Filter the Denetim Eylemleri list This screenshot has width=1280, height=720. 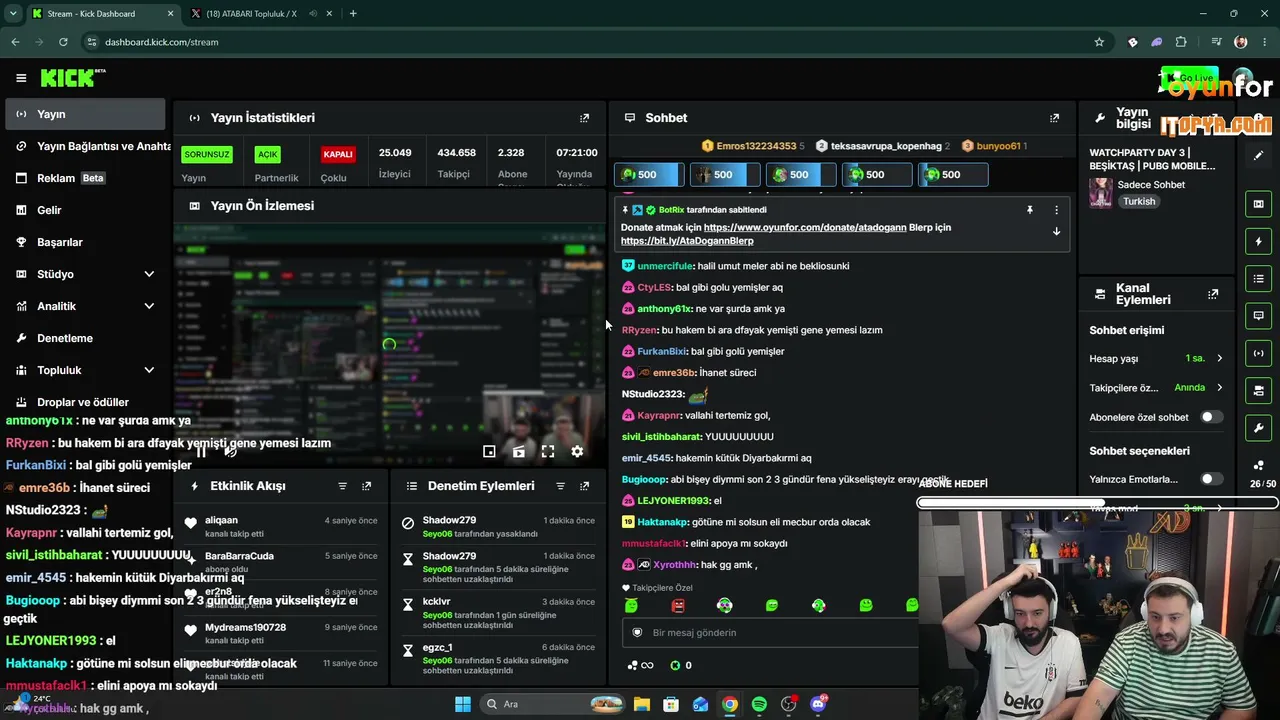click(x=560, y=486)
